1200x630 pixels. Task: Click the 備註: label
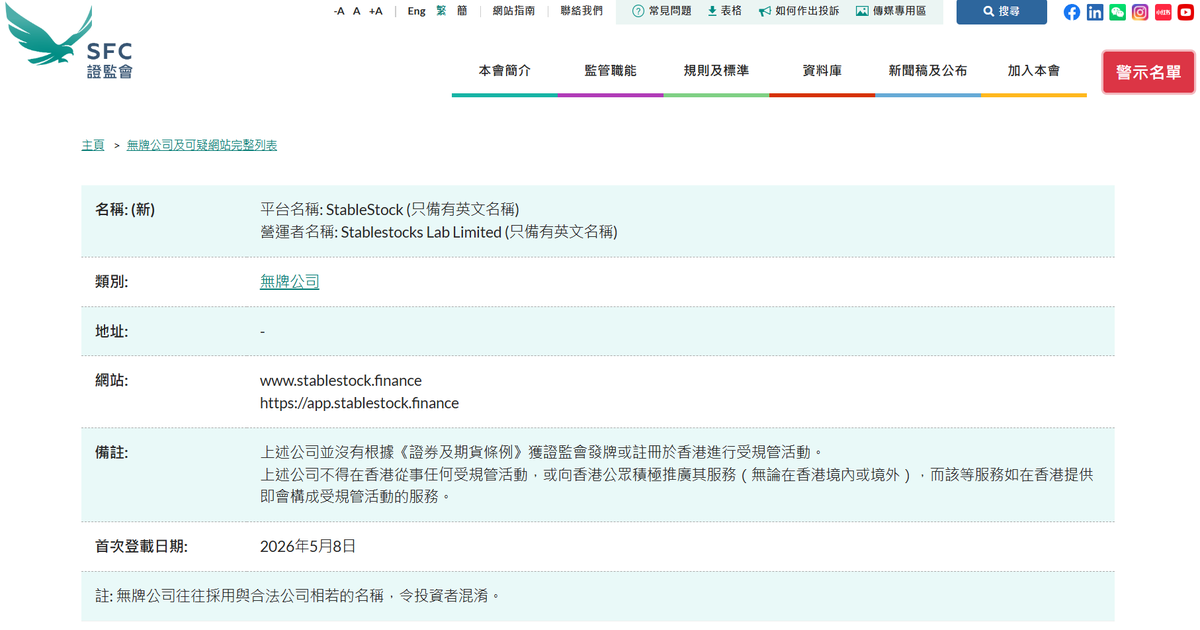(112, 453)
